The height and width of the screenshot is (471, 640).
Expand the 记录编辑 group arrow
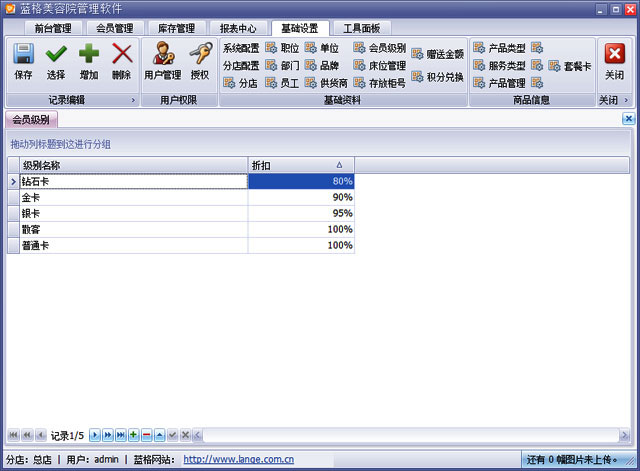point(133,100)
